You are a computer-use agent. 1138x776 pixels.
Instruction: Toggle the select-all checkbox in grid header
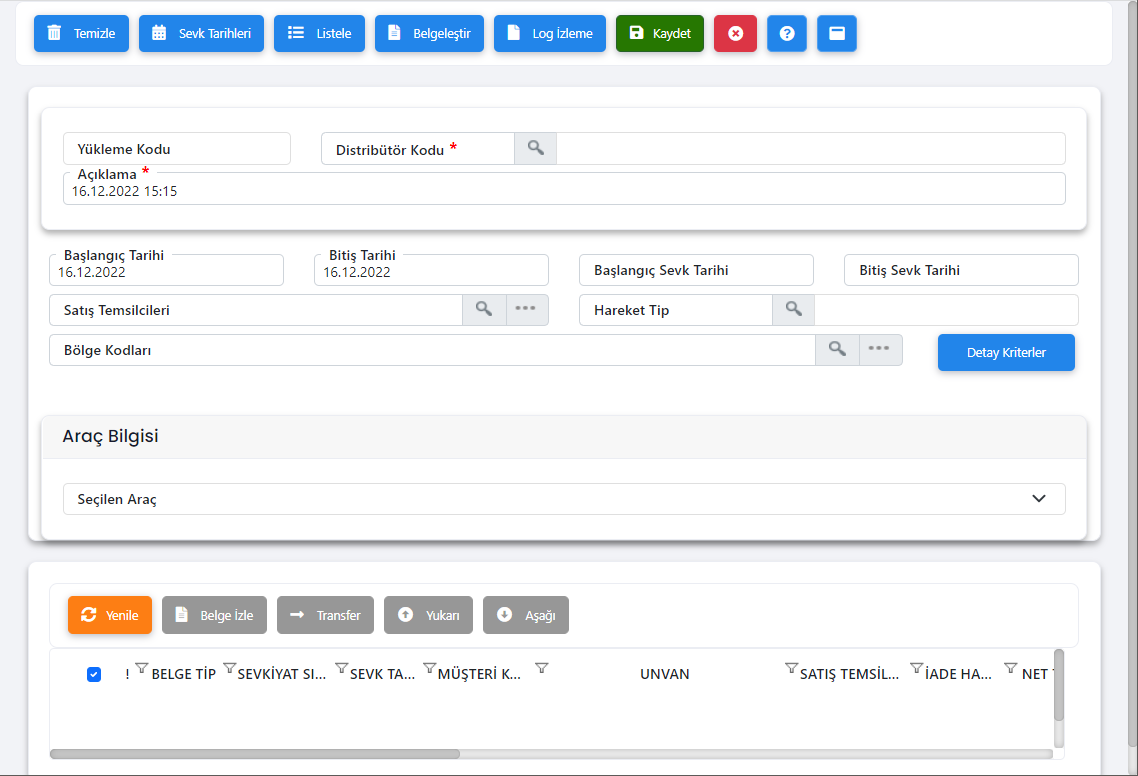tap(94, 674)
